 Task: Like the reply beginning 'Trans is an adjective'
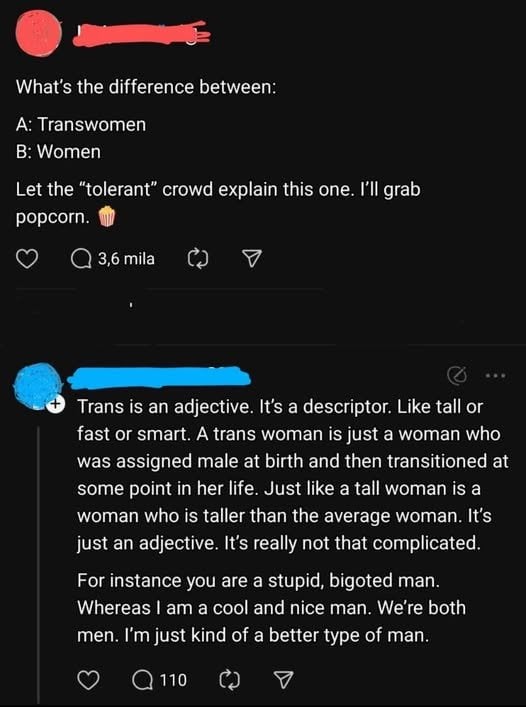coord(88,680)
